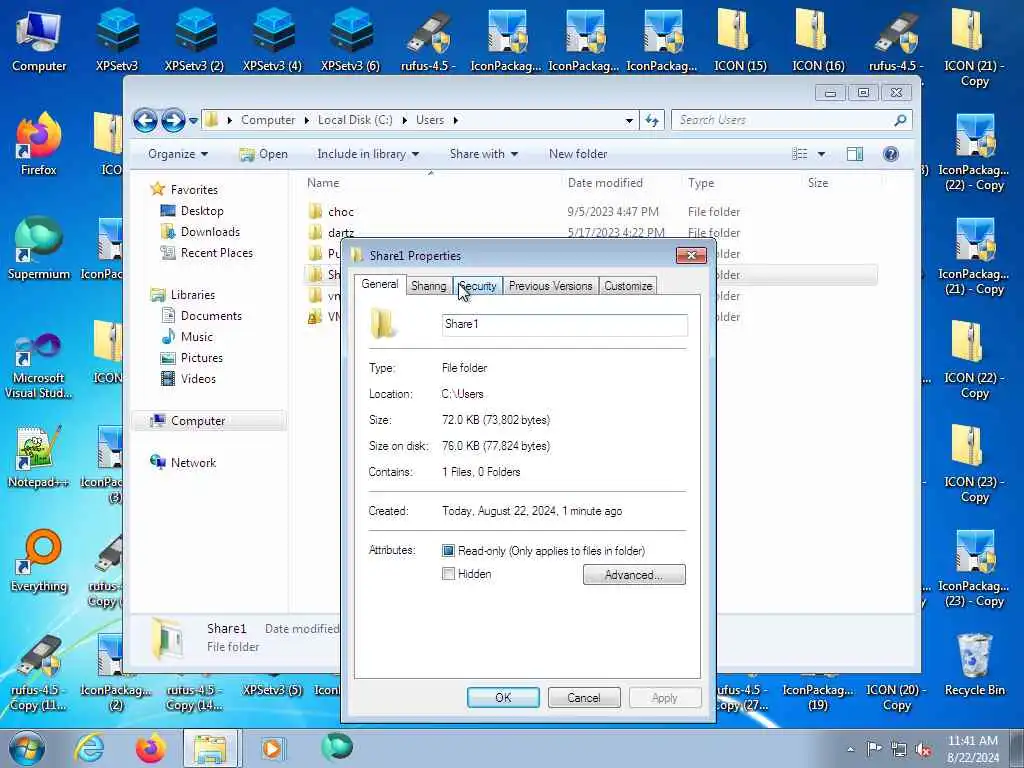Viewport: 1024px width, 768px height.
Task: Select the Recycle Bin icon
Action: pos(974,665)
